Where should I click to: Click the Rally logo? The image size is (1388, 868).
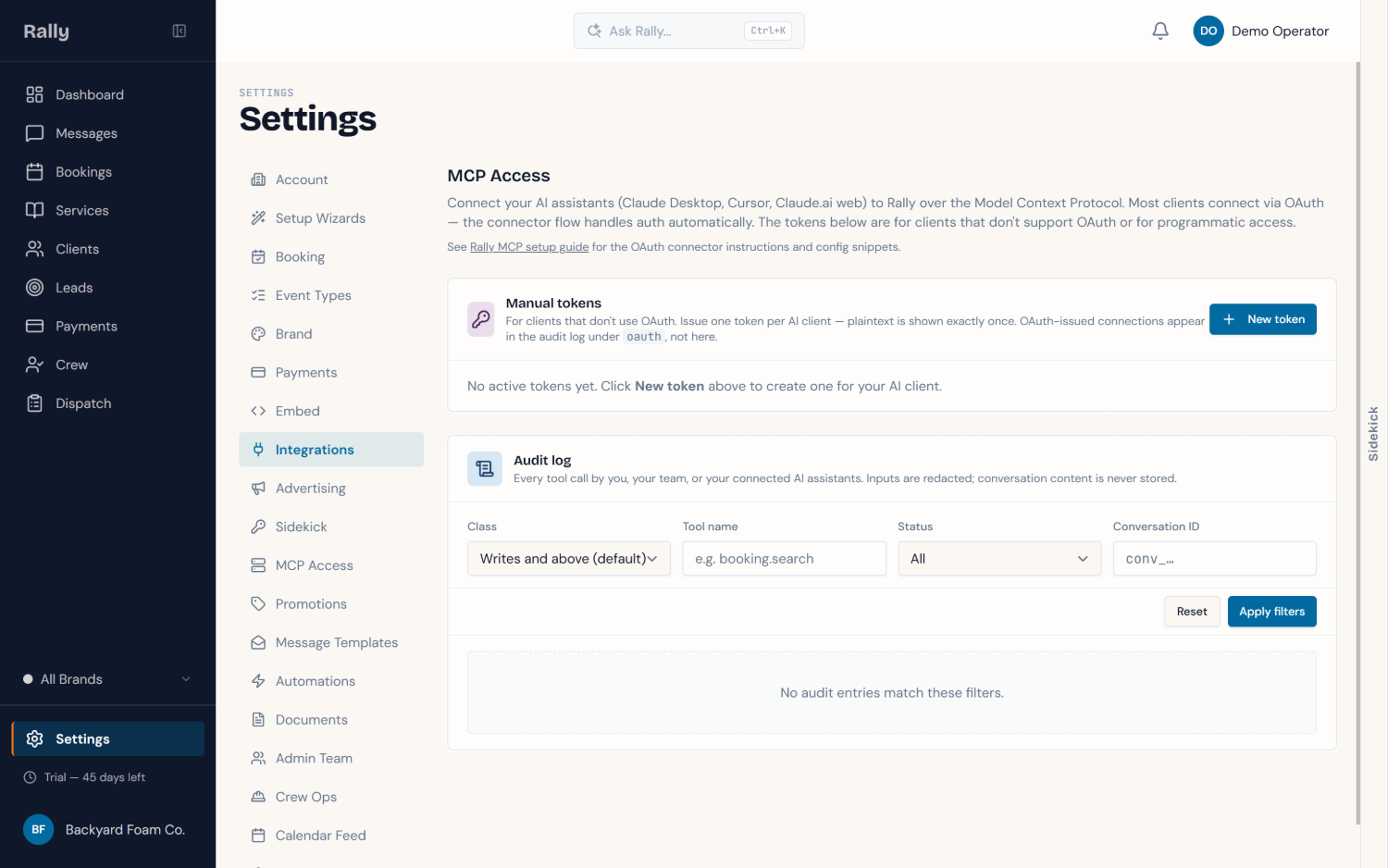46,31
